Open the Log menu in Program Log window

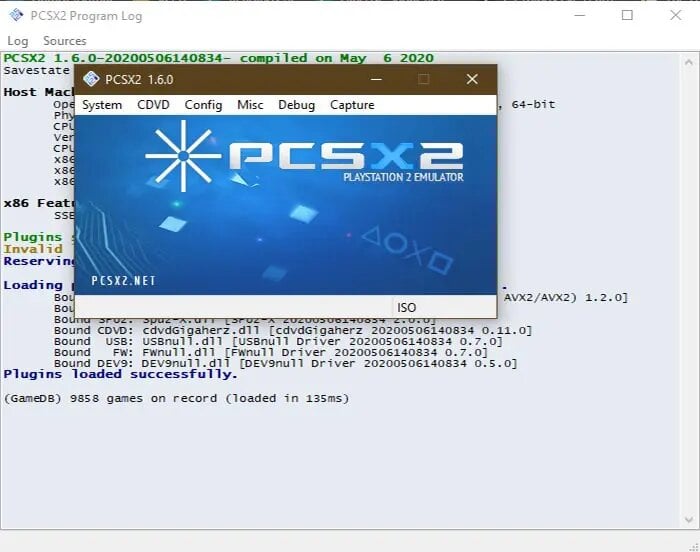click(18, 41)
